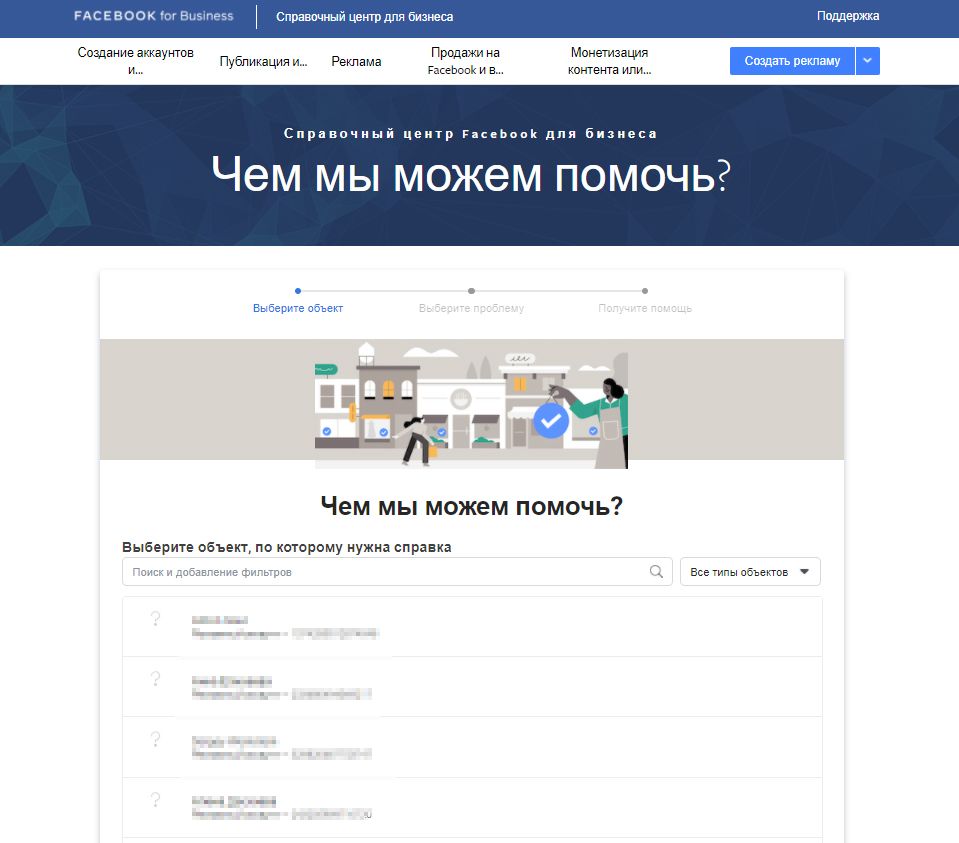Open the Поддержка link
Image resolution: width=959 pixels, height=843 pixels.
coord(848,16)
